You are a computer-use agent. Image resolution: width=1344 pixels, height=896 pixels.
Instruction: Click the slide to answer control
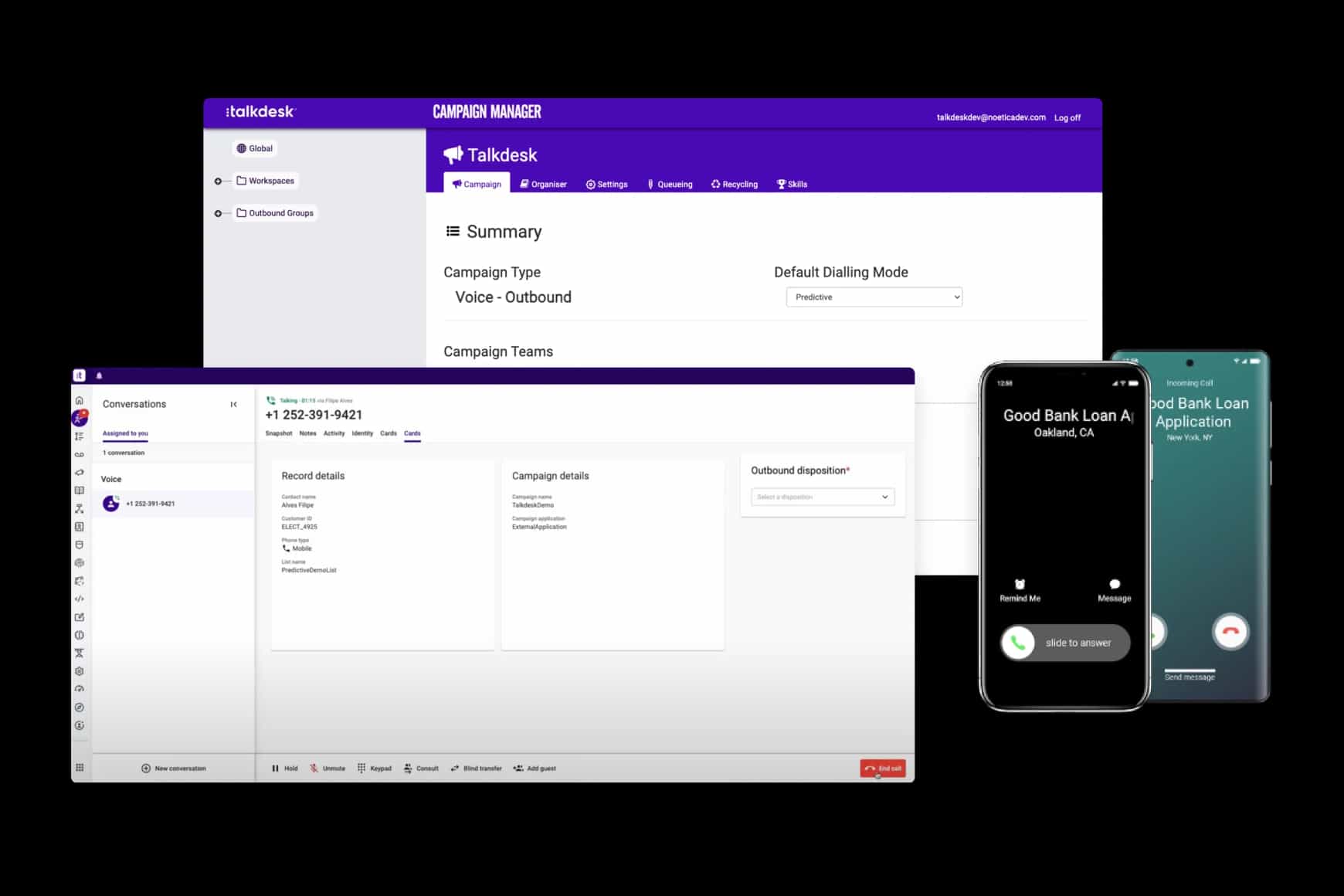1064,643
